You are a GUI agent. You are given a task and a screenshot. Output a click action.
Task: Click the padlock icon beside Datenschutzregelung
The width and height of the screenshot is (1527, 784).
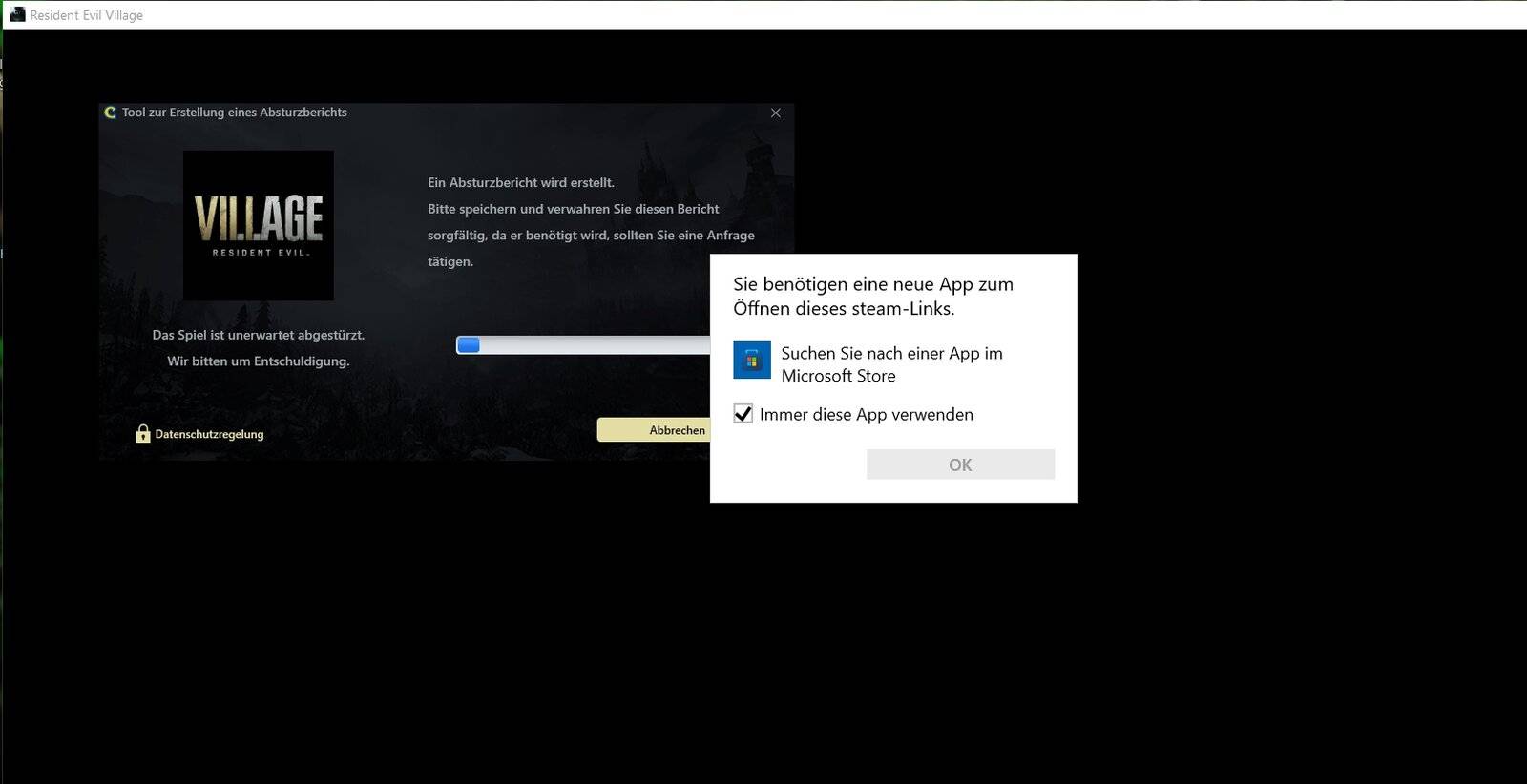(x=143, y=434)
